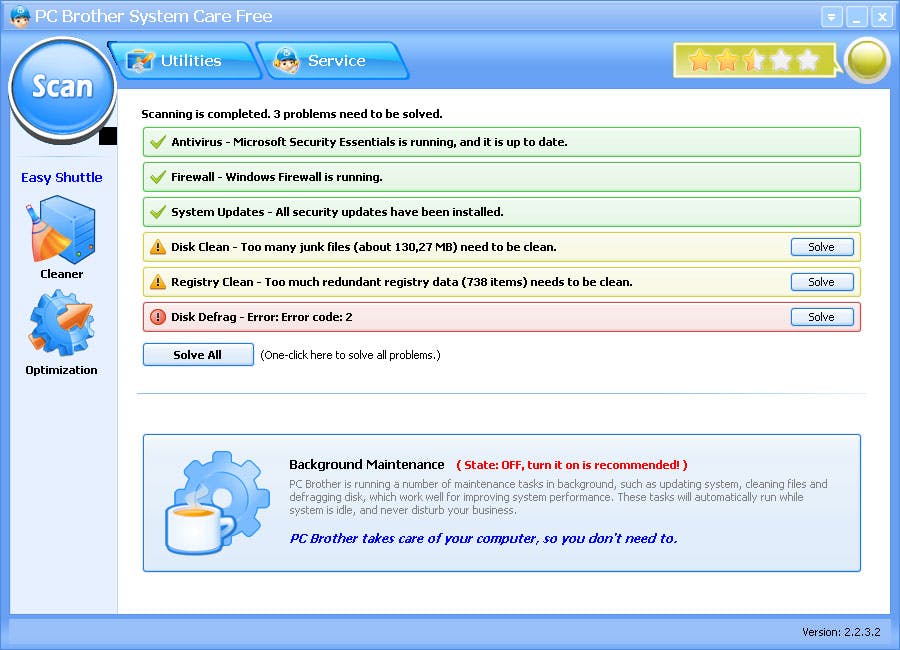Click the PC Brother title bar mascot icon

[20, 16]
